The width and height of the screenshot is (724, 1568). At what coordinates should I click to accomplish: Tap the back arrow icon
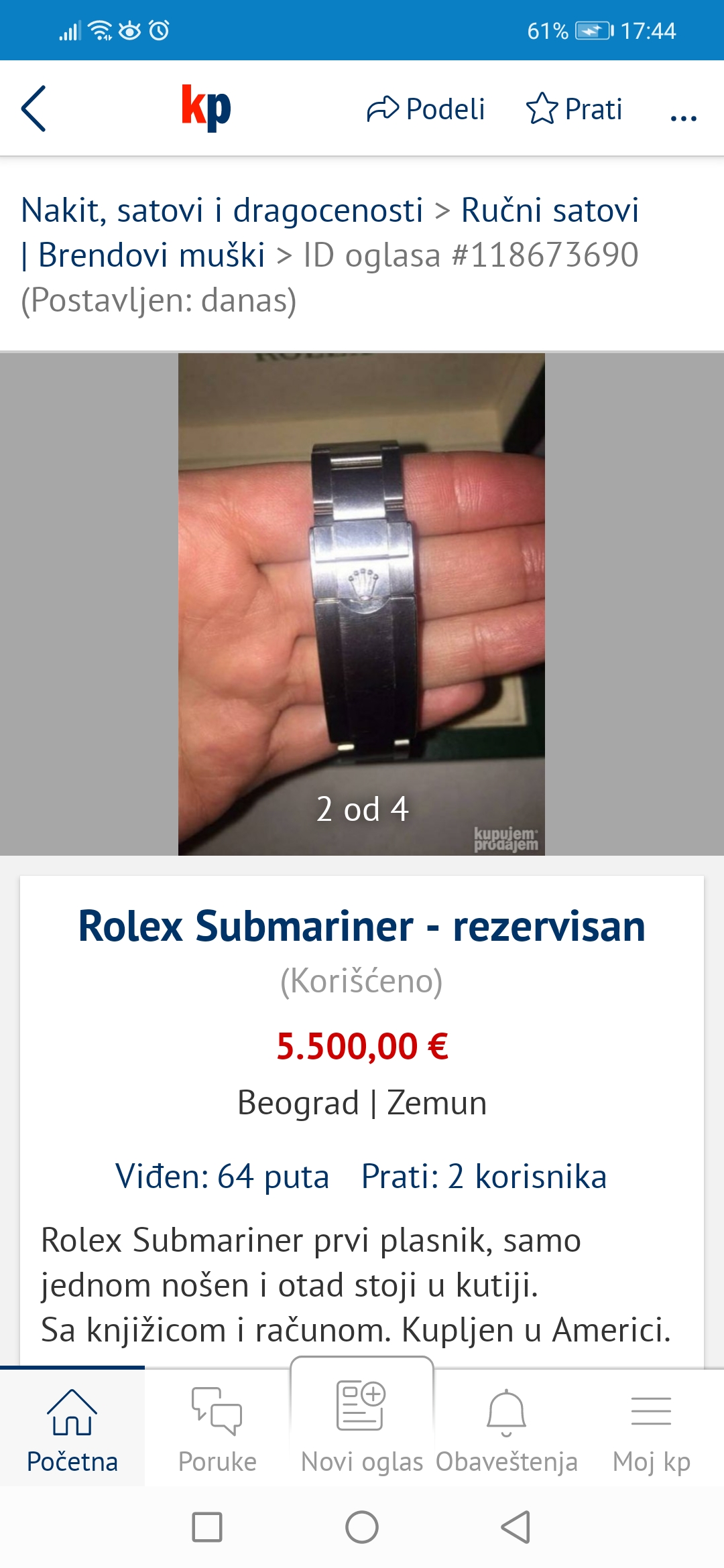pyautogui.click(x=34, y=109)
